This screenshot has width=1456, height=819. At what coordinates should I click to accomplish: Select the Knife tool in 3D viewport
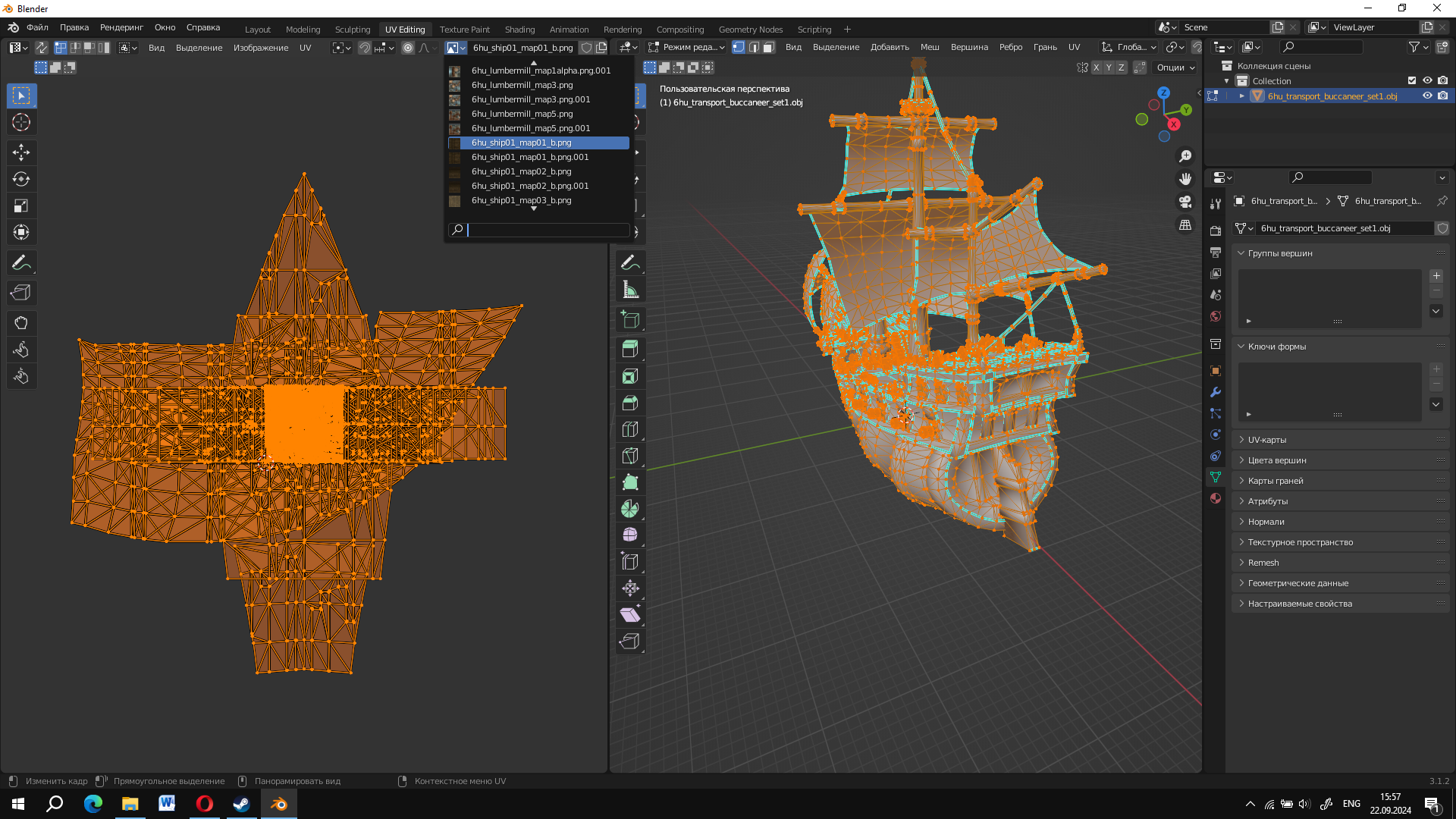point(630,456)
